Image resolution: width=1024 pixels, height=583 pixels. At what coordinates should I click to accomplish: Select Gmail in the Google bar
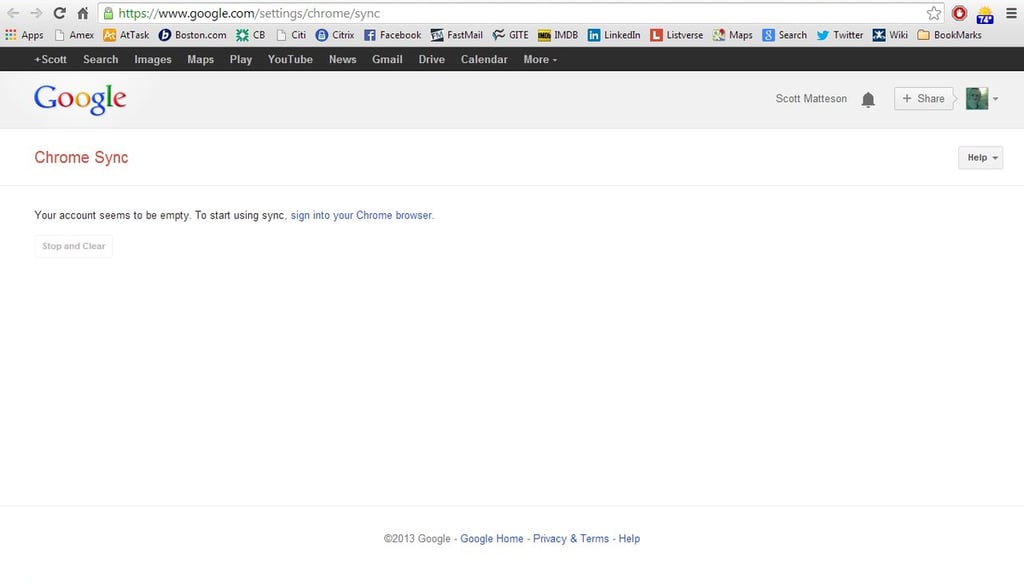387,59
